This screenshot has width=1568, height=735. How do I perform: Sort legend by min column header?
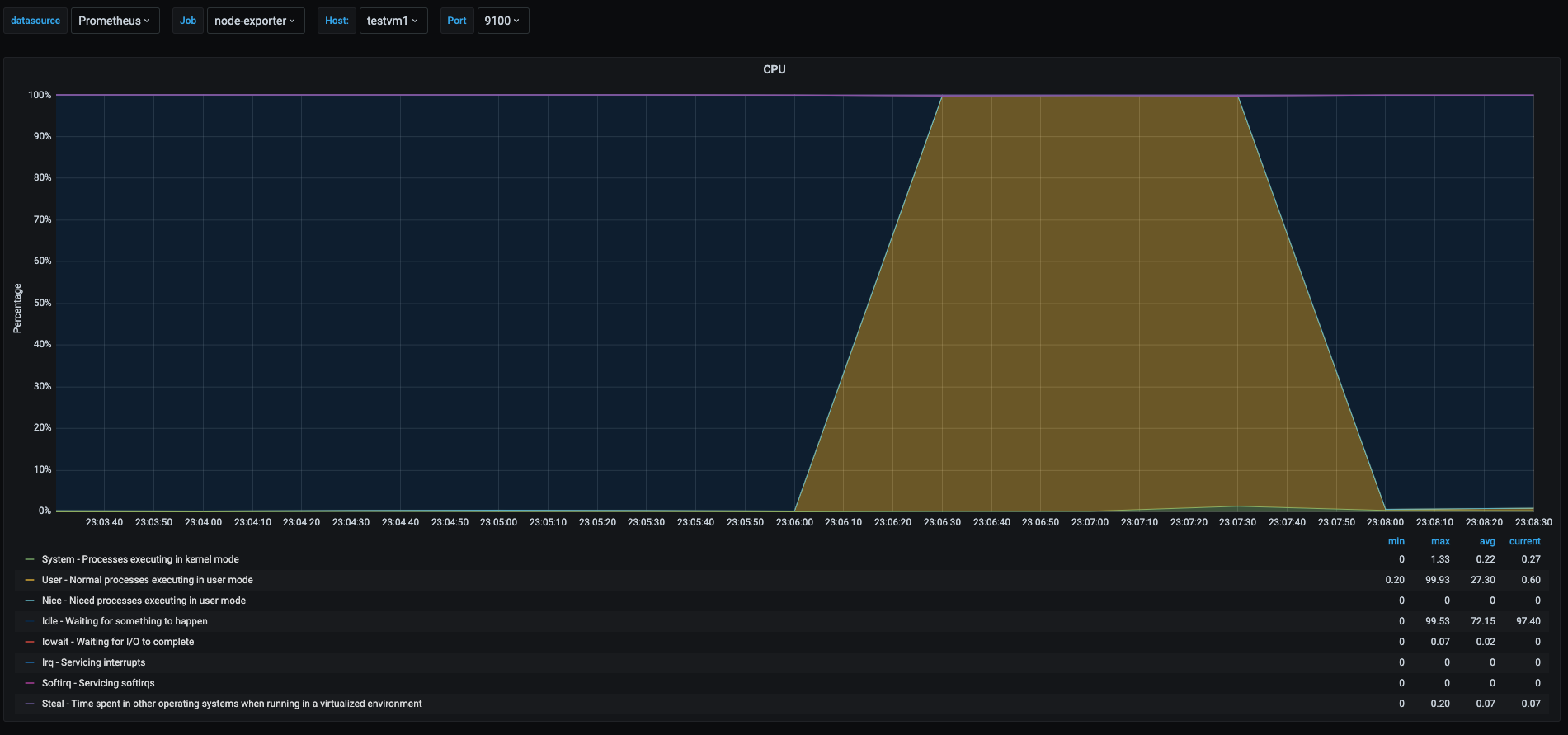click(1396, 541)
